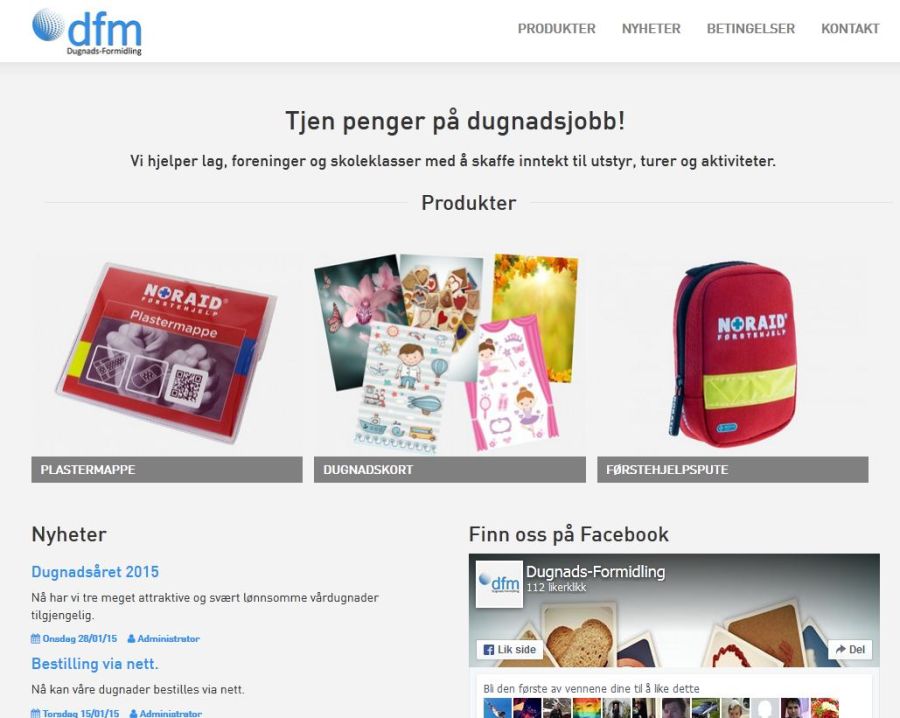Screen dimensions: 900x718
Task: Open the KONTAKT page
Action: point(849,29)
